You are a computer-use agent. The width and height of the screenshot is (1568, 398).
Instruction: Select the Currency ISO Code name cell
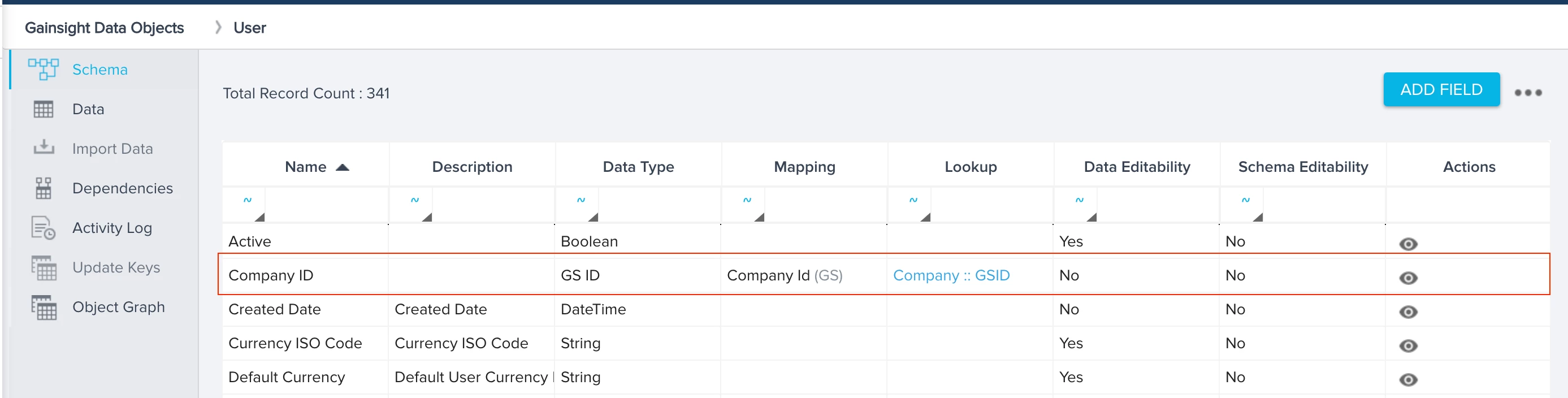[x=306, y=344]
